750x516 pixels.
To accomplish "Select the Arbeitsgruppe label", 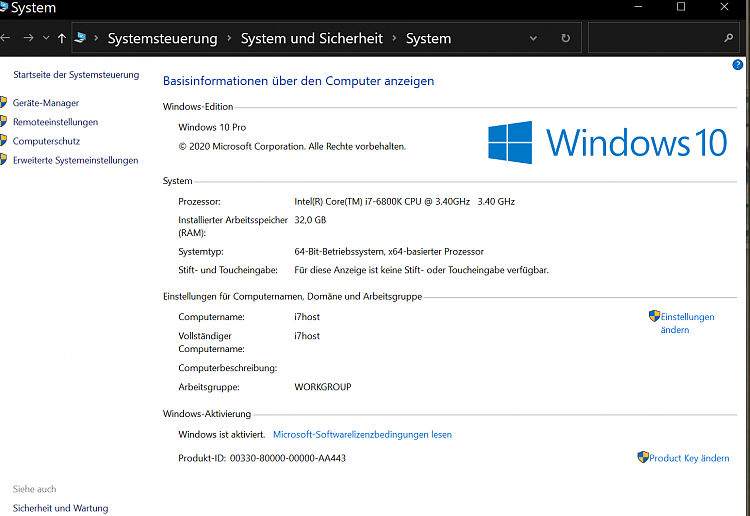I will click(209, 387).
